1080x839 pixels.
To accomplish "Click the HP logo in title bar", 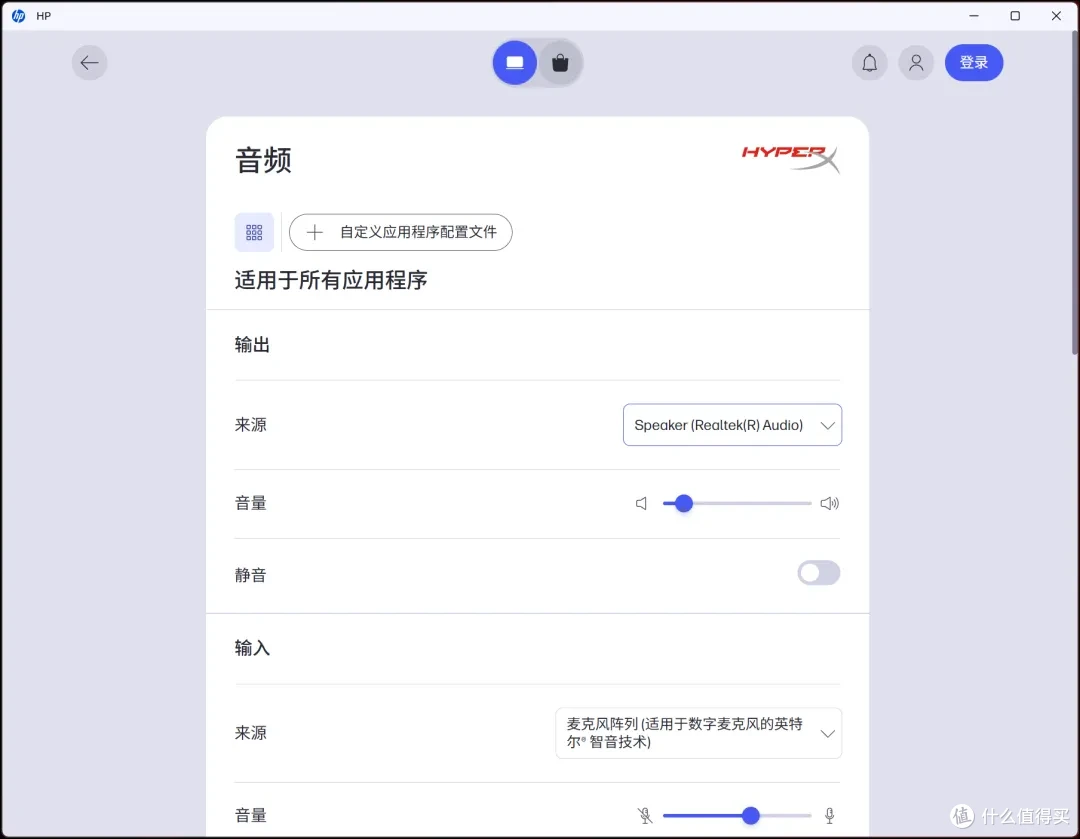I will pos(19,16).
